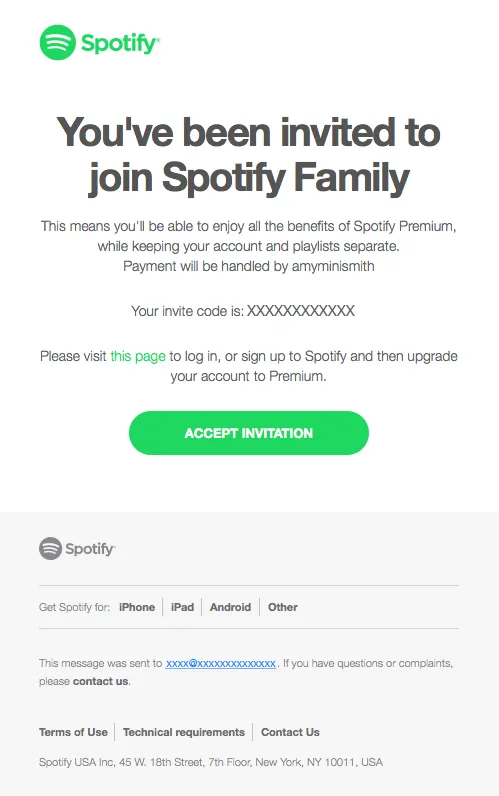Open Terms of Use footer link
This screenshot has height=796, width=499.
click(x=73, y=732)
